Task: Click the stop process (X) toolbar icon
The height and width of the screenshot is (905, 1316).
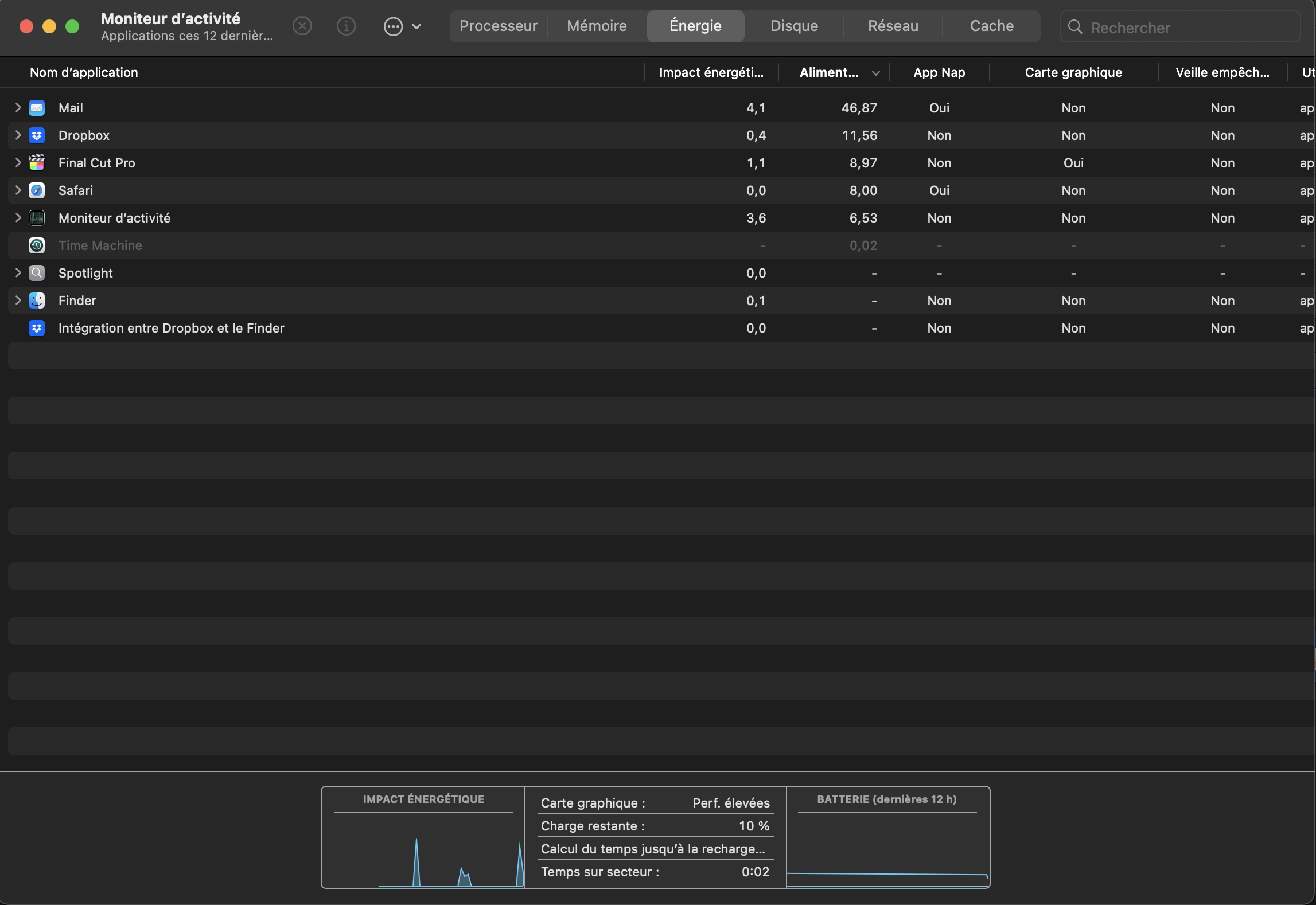Action: [x=302, y=26]
